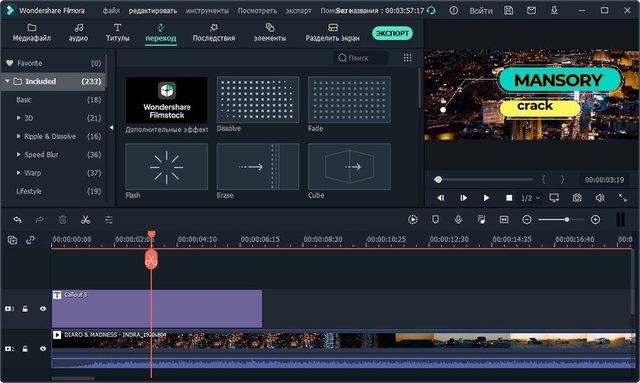The width and height of the screenshot is (640, 383).
Task: Open the инструменты menu
Action: click(x=207, y=11)
